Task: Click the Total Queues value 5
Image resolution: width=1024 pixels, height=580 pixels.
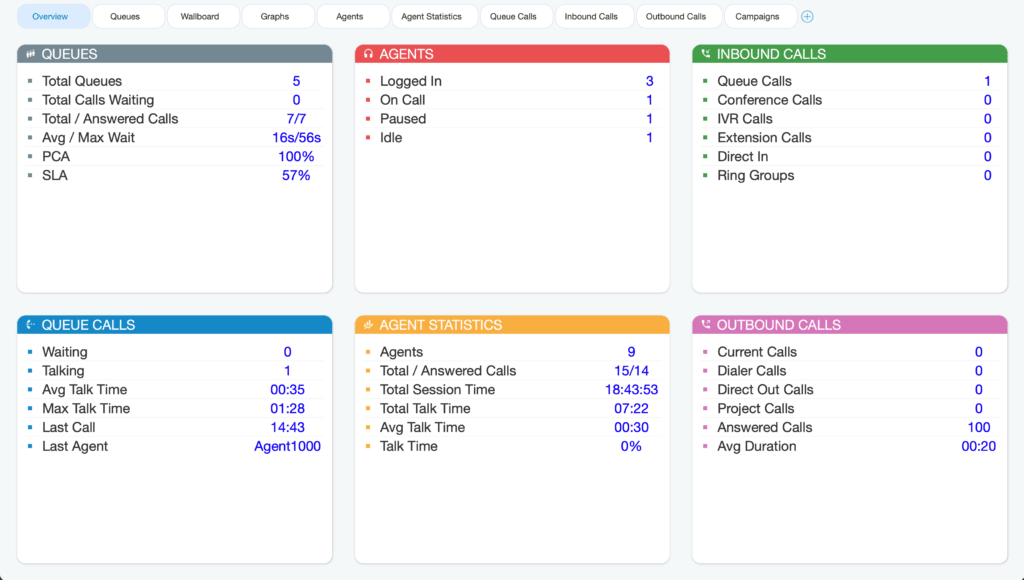Action: (296, 81)
